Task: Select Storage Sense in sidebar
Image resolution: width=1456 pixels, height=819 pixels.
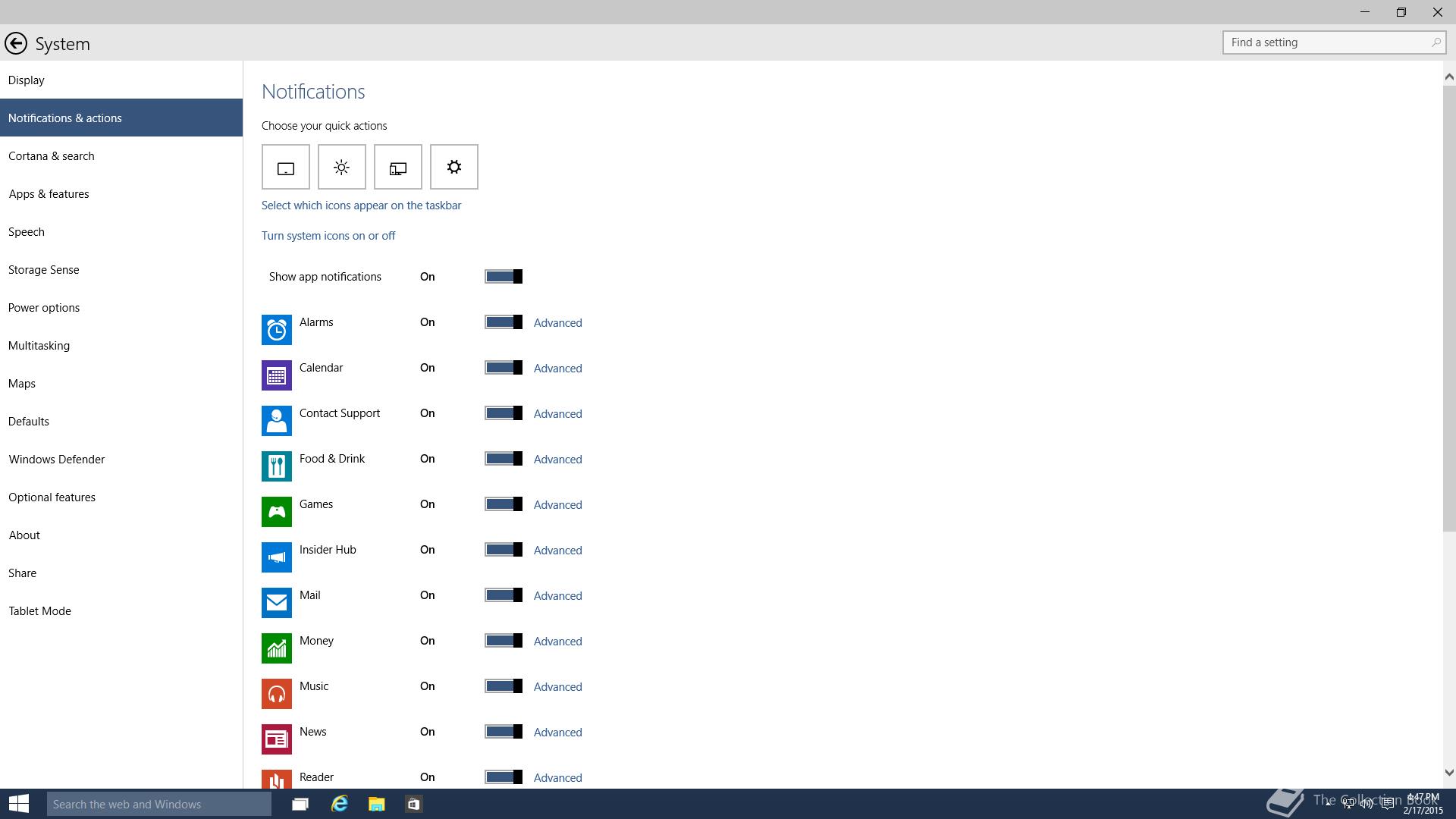Action: [121, 269]
